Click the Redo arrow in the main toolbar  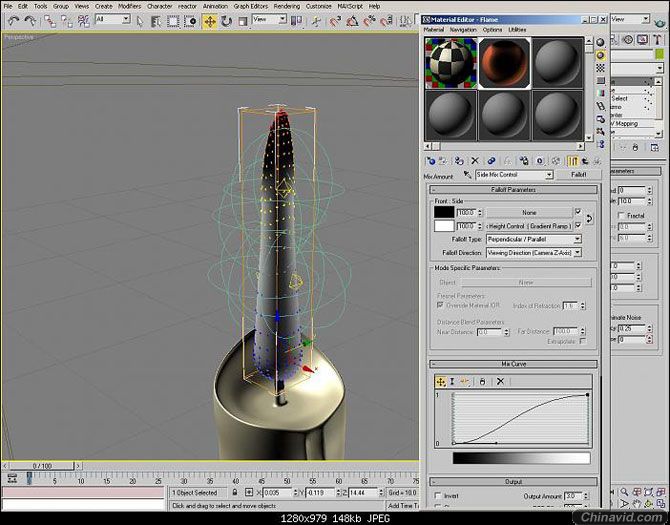[30, 20]
